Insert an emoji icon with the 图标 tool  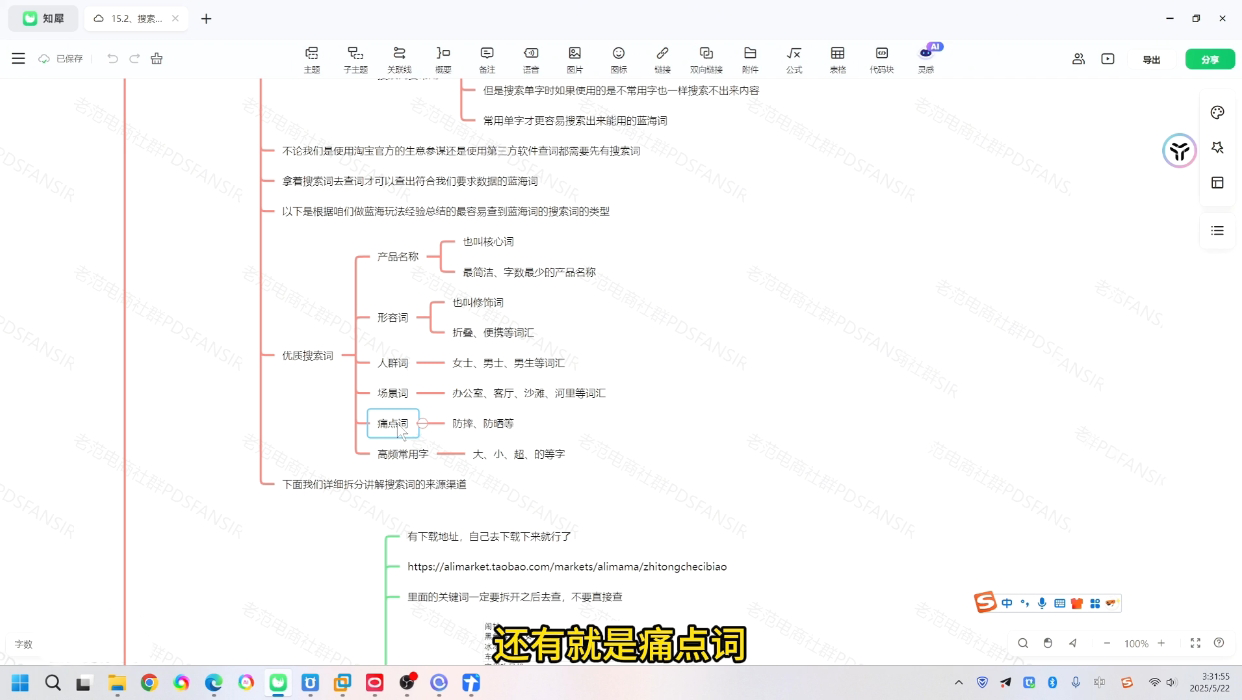619,58
